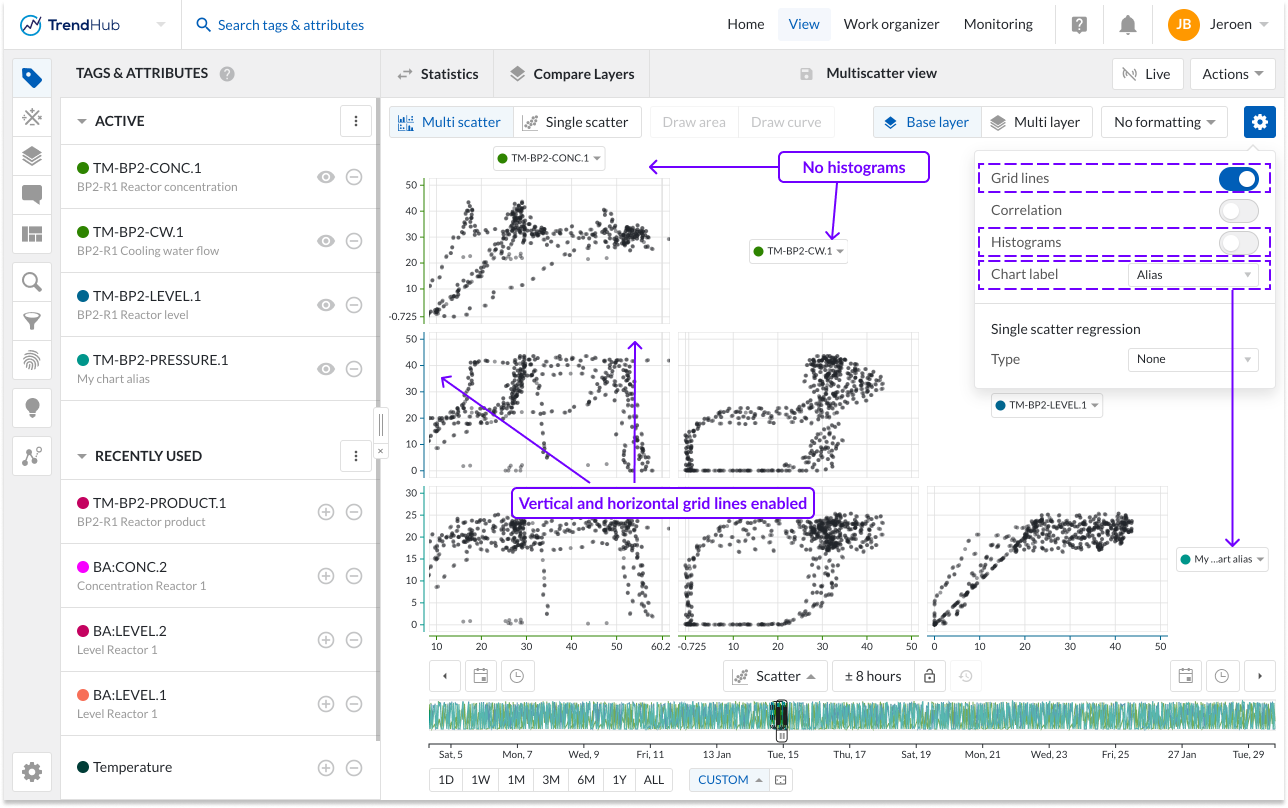The height and width of the screenshot is (808, 1288).
Task: Click the lightbulb icon in left sidebar
Action: (32, 407)
